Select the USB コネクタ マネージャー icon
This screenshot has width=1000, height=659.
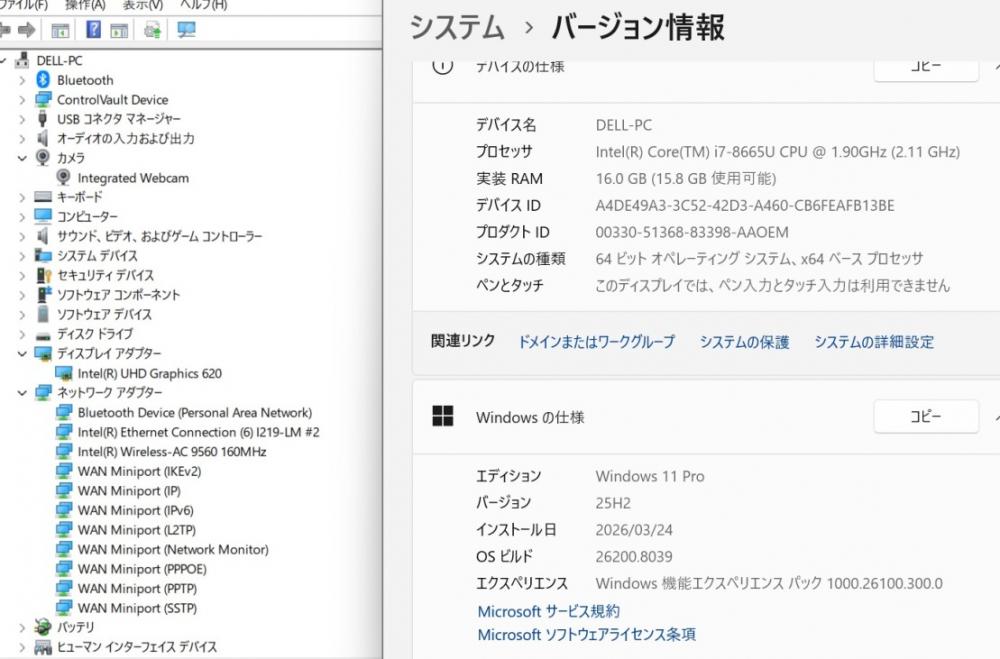[x=43, y=119]
